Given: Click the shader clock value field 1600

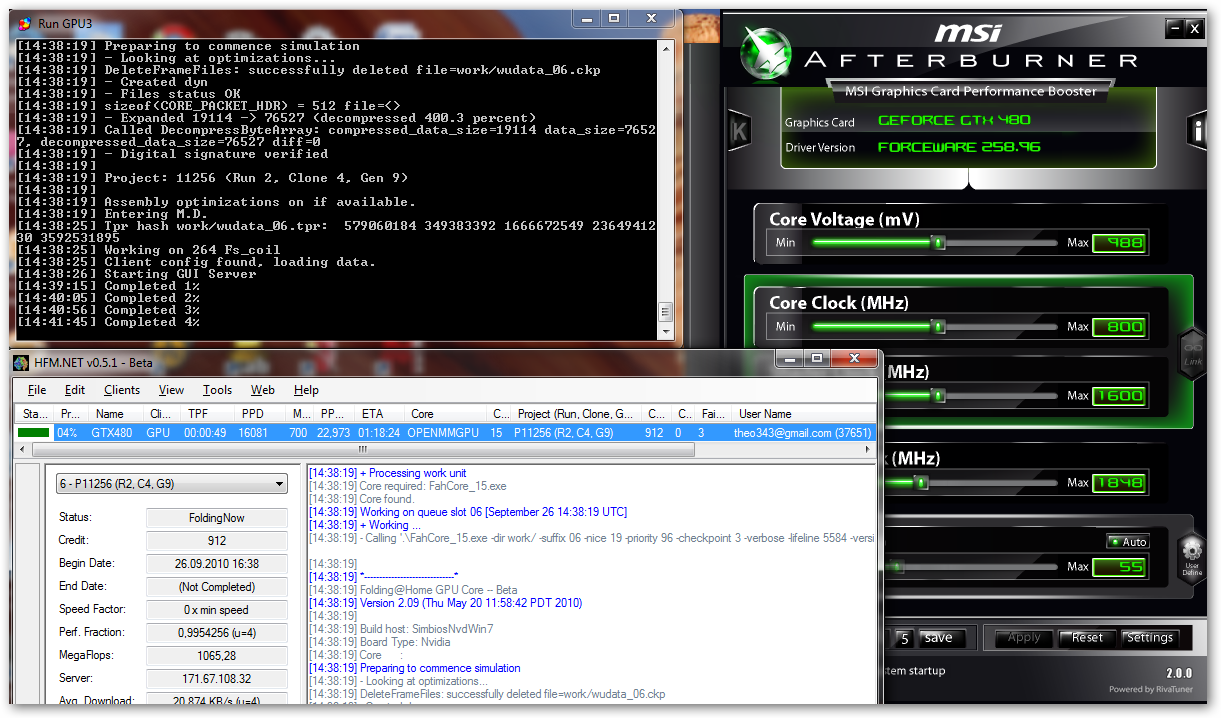Looking at the screenshot, I should tap(1119, 395).
